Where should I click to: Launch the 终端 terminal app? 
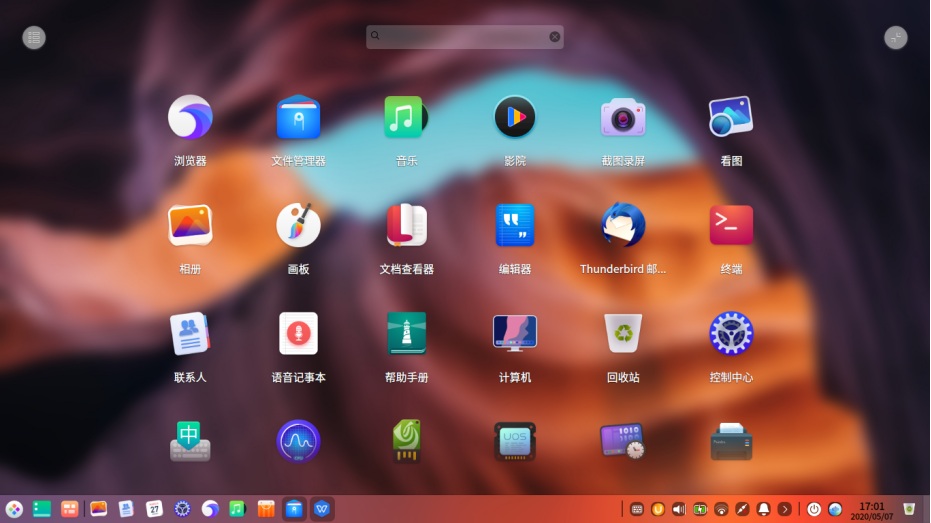731,225
